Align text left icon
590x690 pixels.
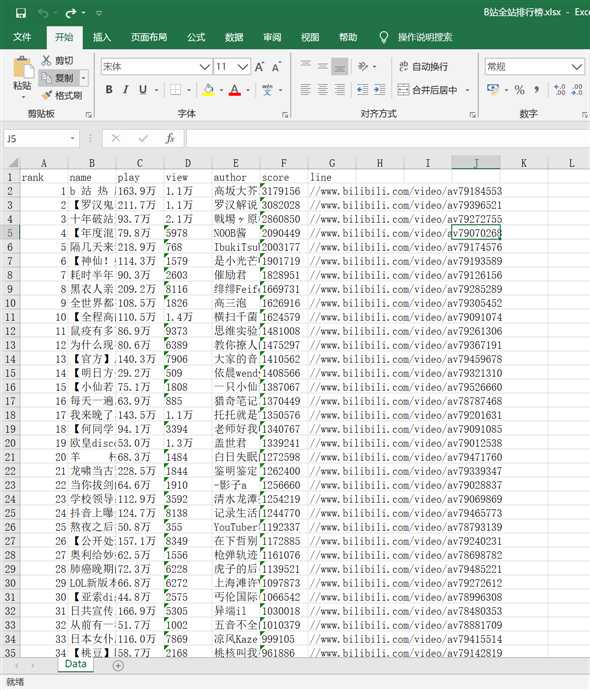pyautogui.click(x=305, y=90)
